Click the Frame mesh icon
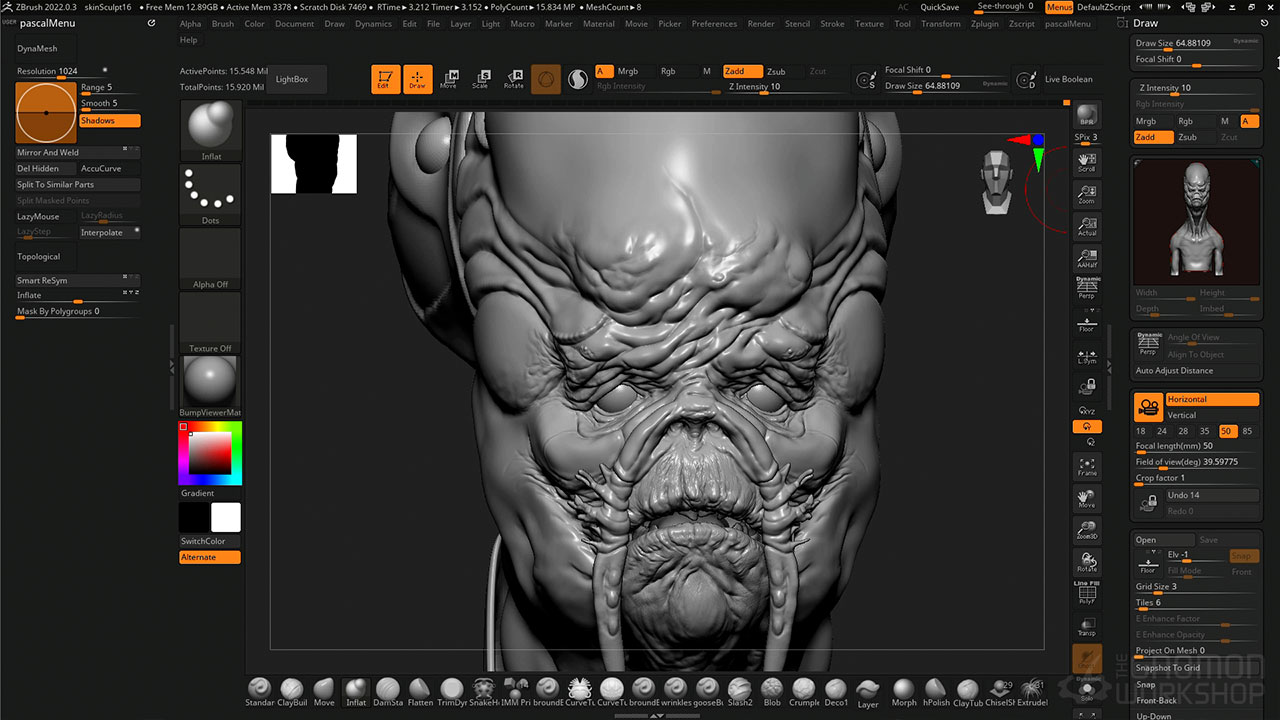The height and width of the screenshot is (720, 1280). point(1087,466)
